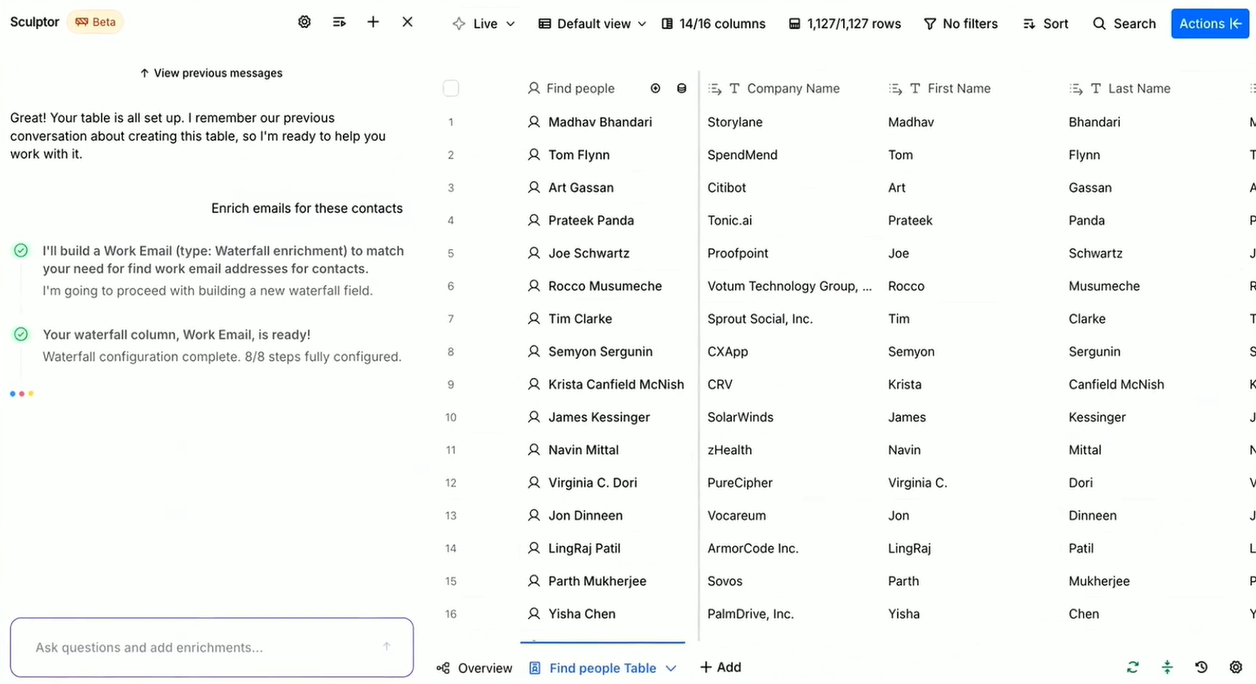Click the chat input field
1256x684 pixels.
click(x=211, y=647)
